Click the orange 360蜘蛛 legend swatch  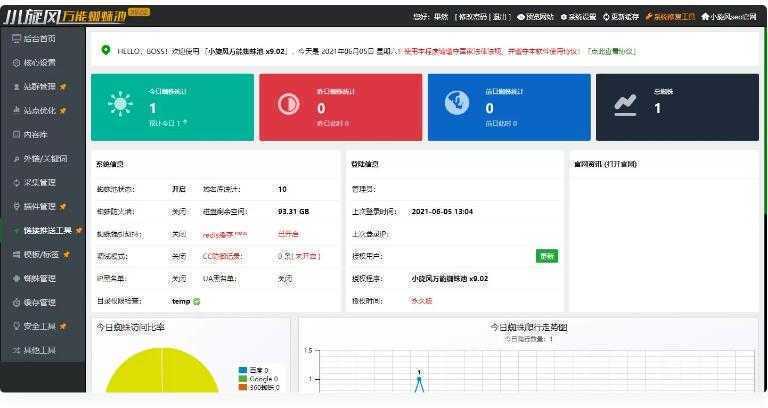(x=242, y=387)
